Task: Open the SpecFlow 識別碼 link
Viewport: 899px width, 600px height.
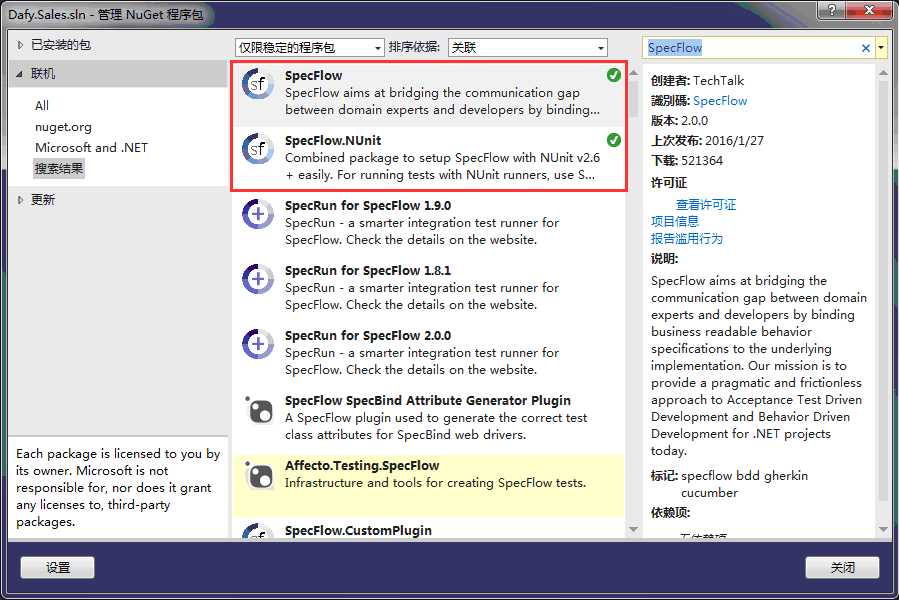Action: click(x=720, y=101)
